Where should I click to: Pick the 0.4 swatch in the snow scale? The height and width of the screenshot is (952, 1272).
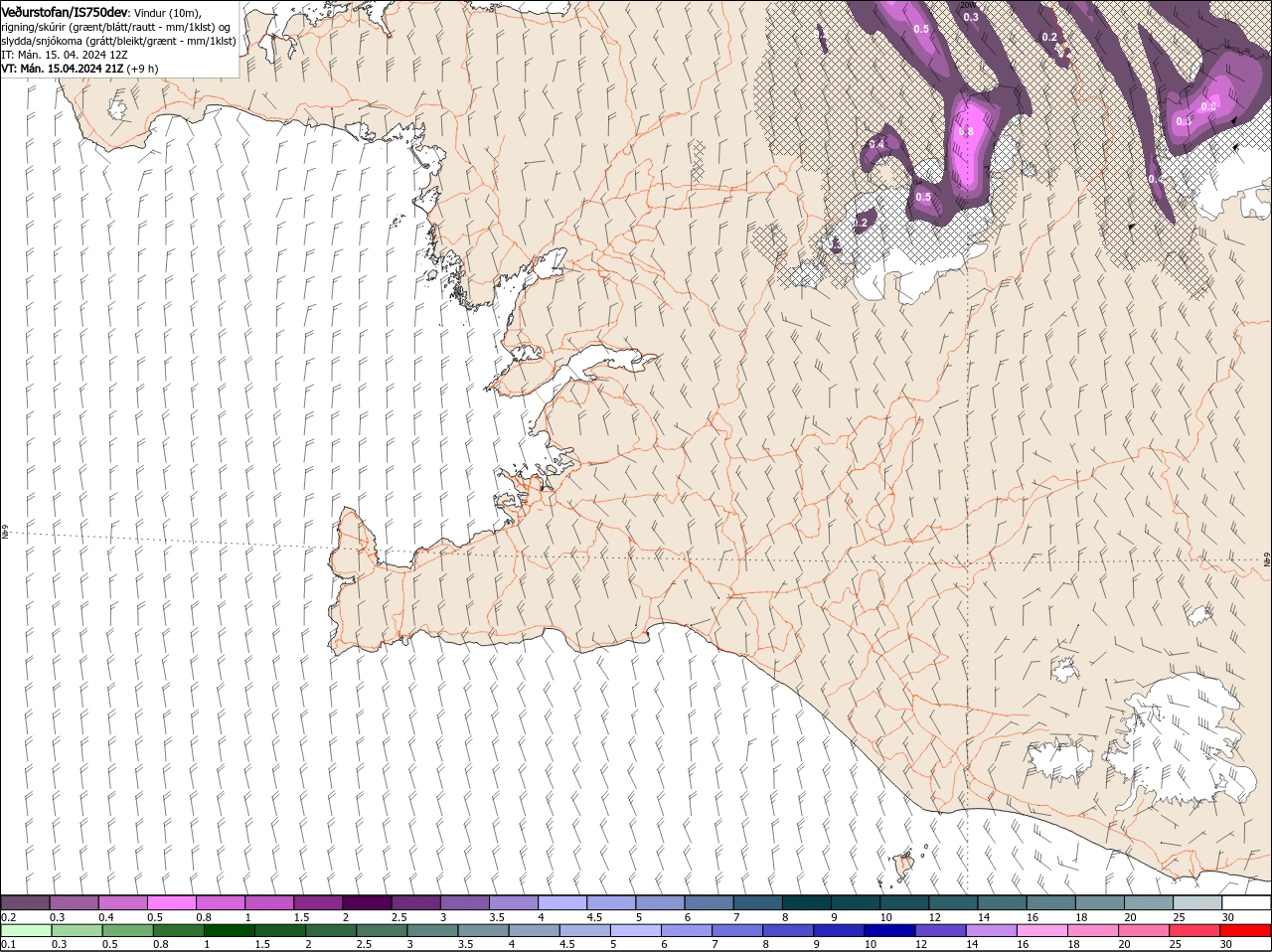pos(122,902)
